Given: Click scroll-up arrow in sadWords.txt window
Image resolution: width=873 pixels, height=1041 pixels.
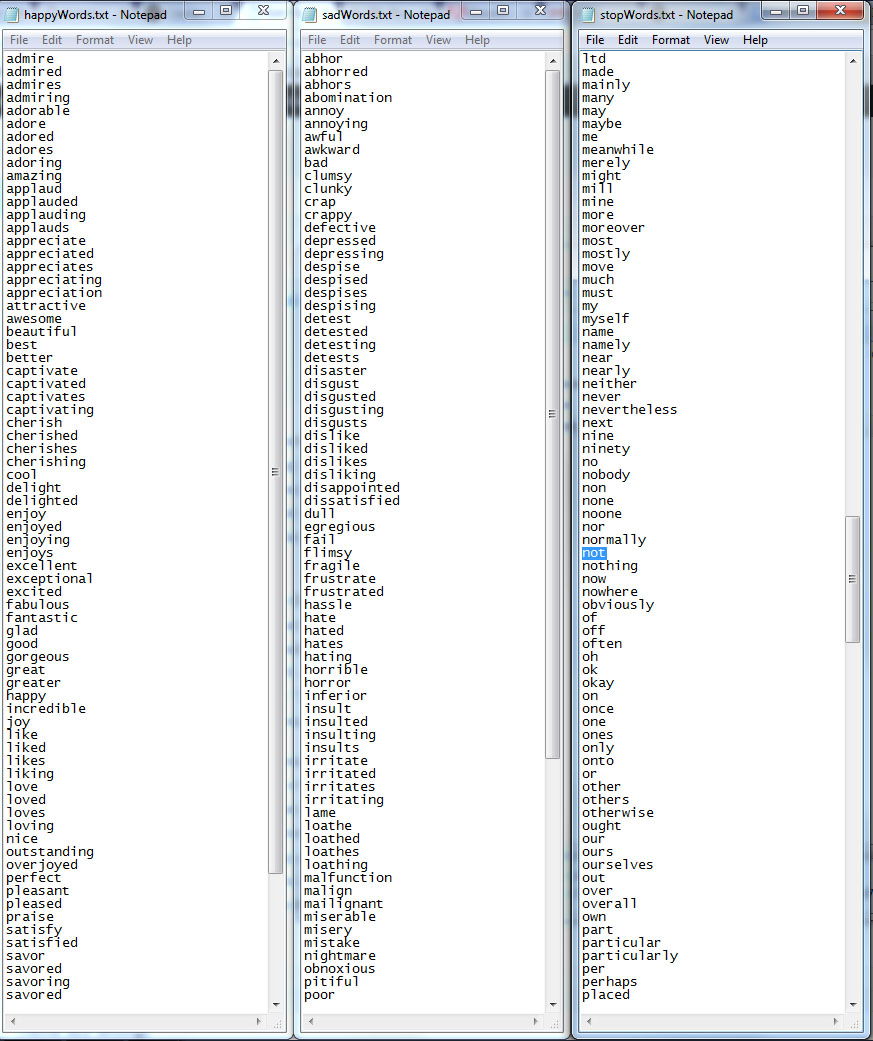Looking at the screenshot, I should 553,60.
